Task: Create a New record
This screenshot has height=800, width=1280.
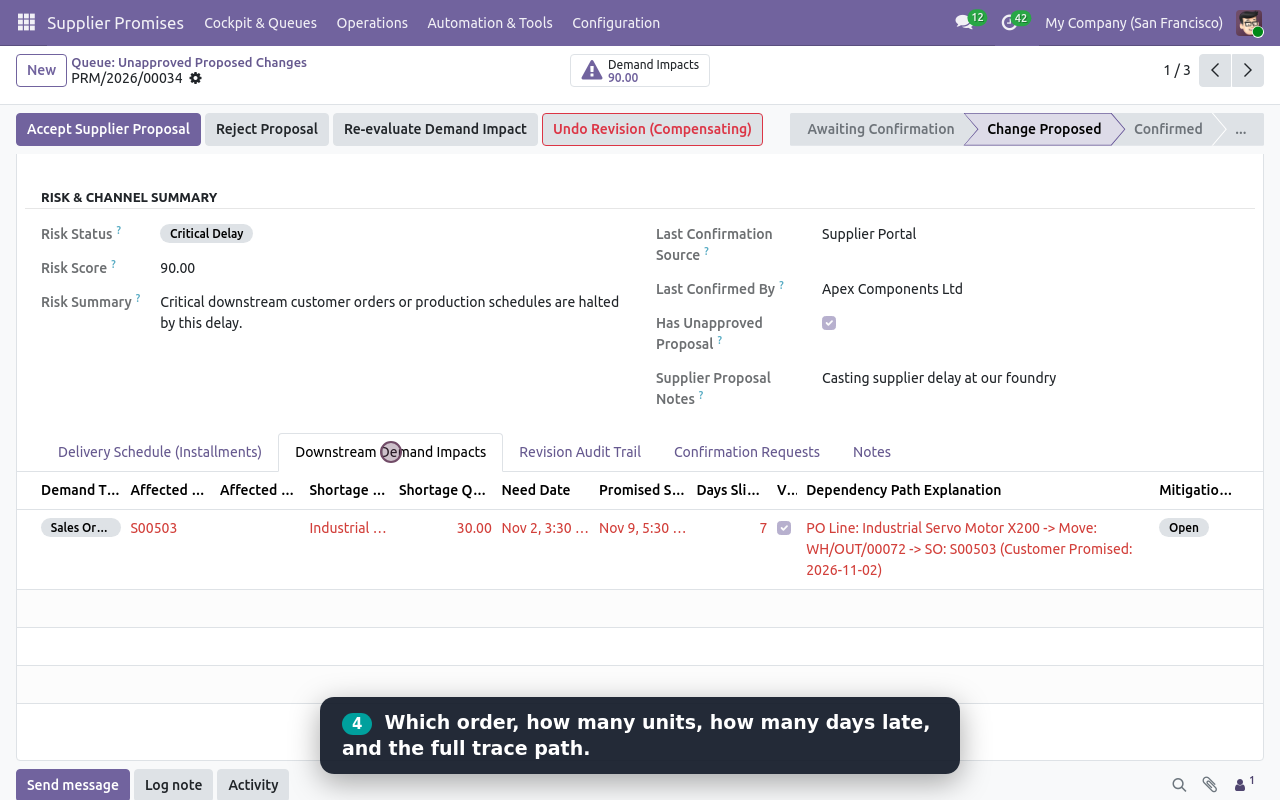Action: click(41, 70)
